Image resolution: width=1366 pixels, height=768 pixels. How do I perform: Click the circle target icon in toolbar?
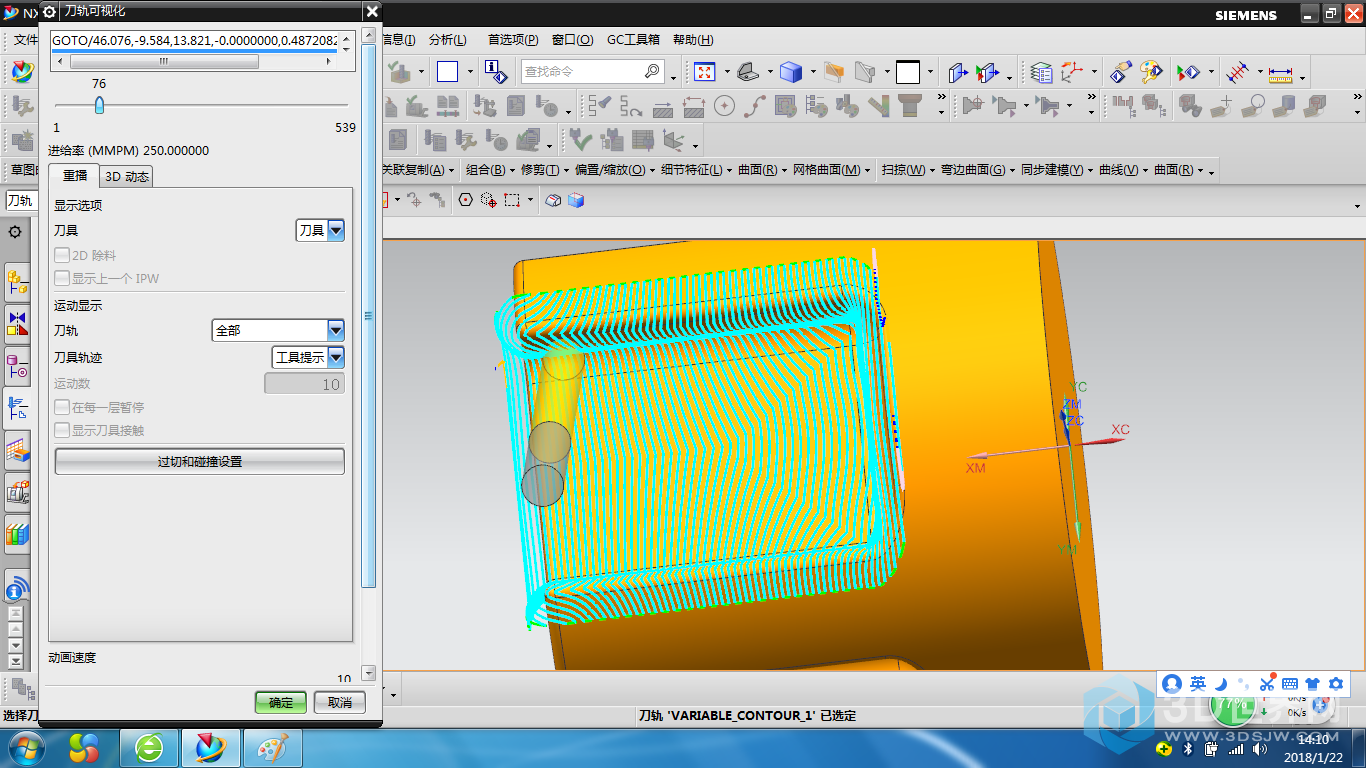724,105
